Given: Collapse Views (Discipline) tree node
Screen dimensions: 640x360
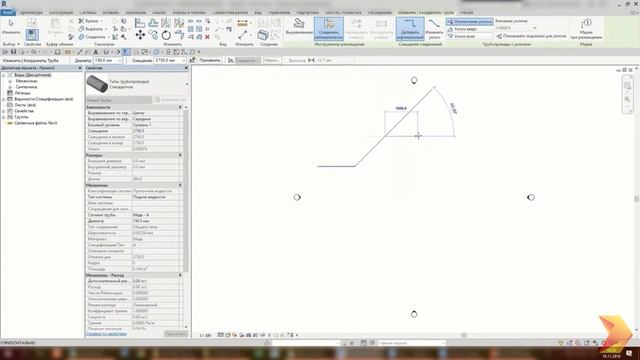Looking at the screenshot, I should point(4,75).
